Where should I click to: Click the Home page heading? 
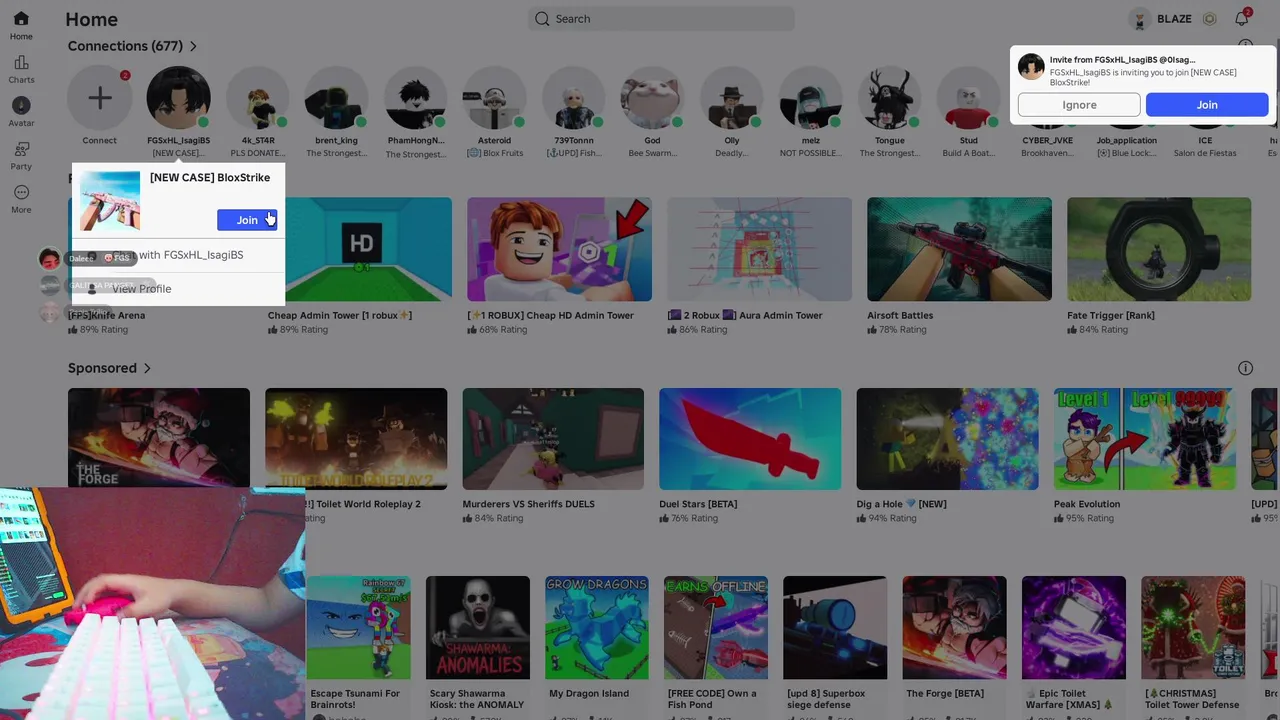[91, 19]
